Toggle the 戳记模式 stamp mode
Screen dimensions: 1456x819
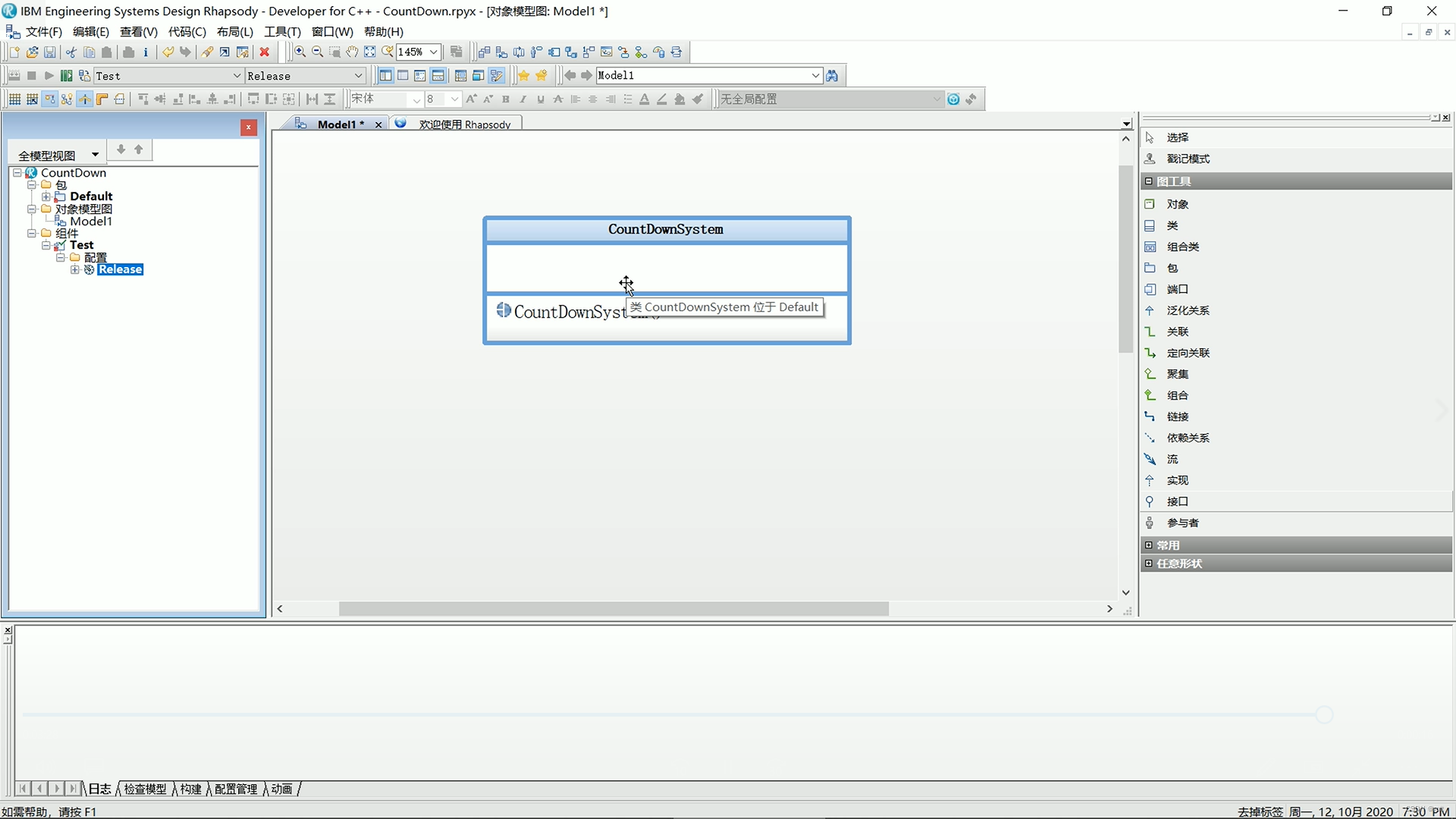[x=1188, y=159]
